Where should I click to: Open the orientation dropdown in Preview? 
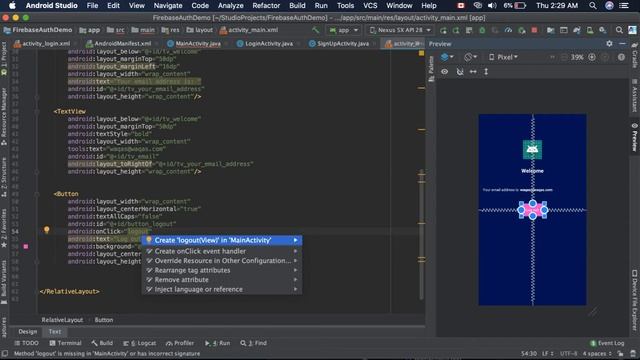pos(471,57)
